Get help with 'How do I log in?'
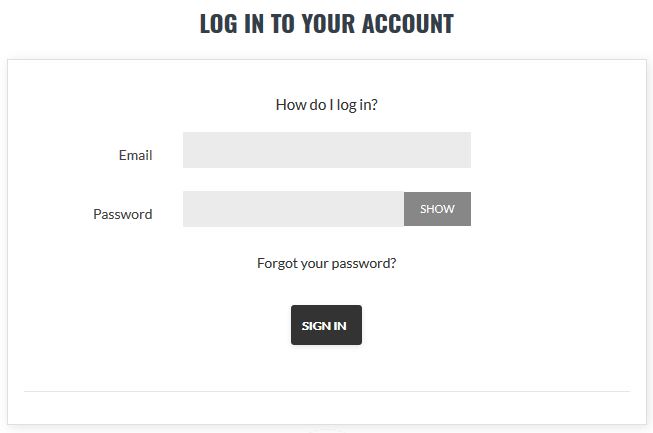The image size is (653, 433). [326, 105]
